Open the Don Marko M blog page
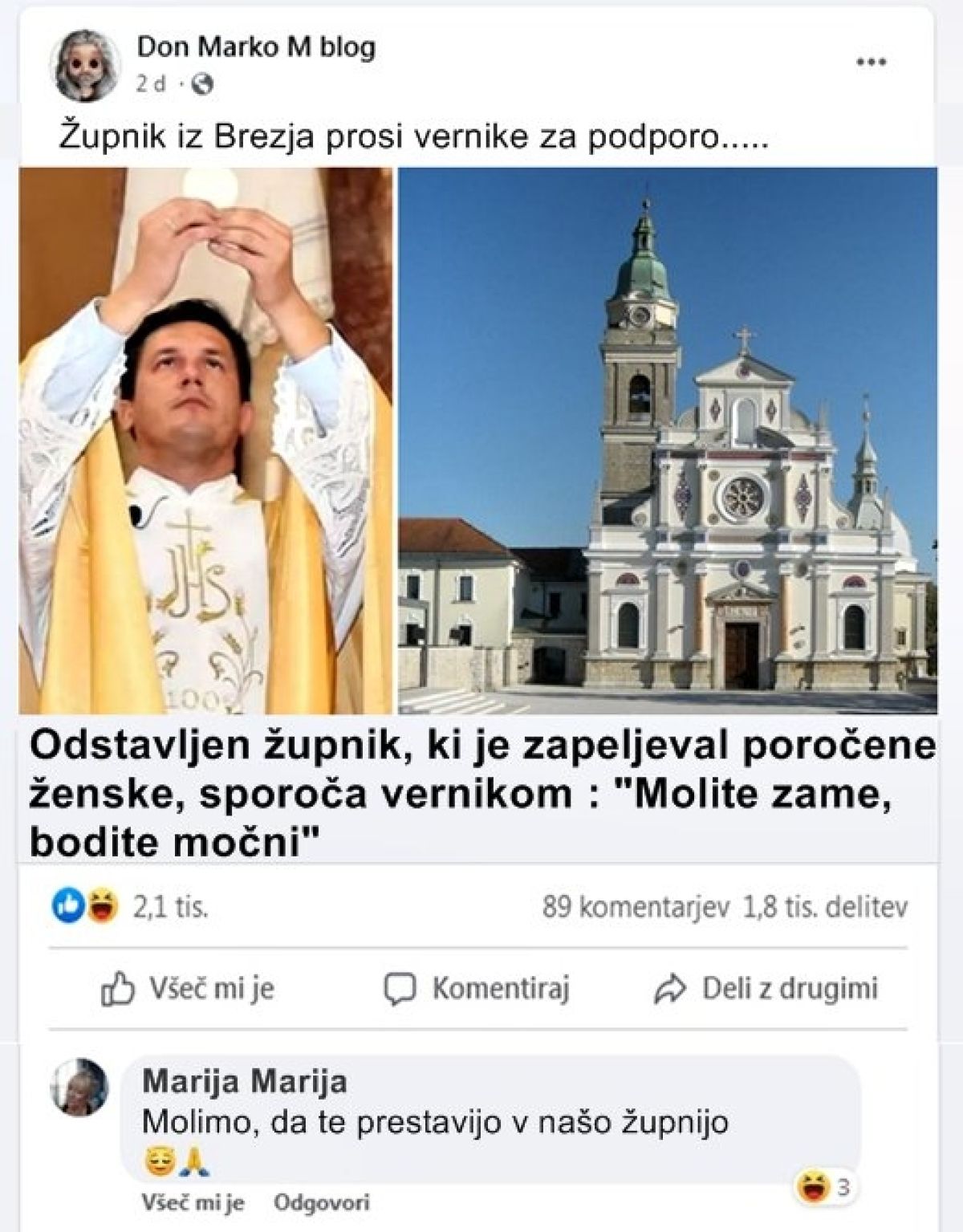 [256, 47]
